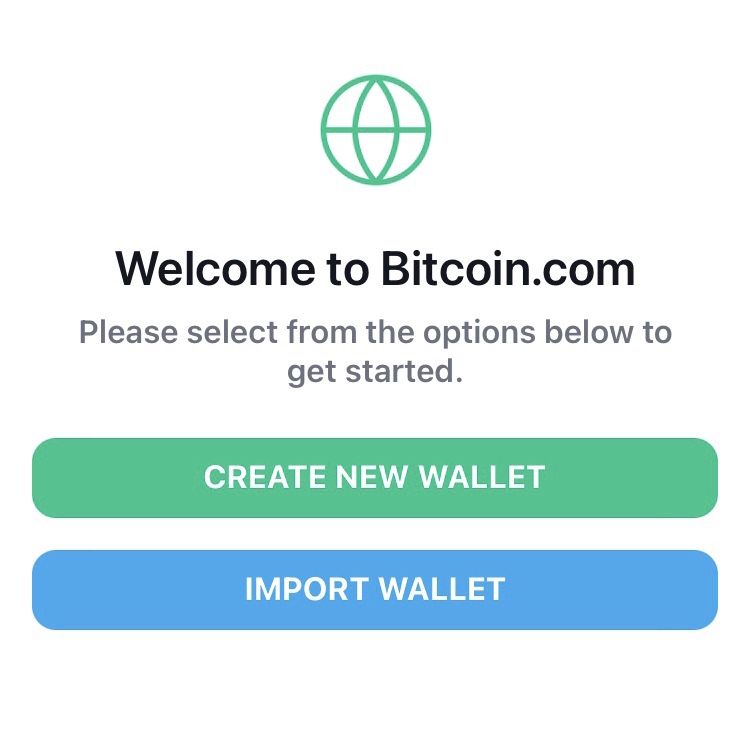Choose to import an existing wallet
This screenshot has height=746, width=750.
375,590
